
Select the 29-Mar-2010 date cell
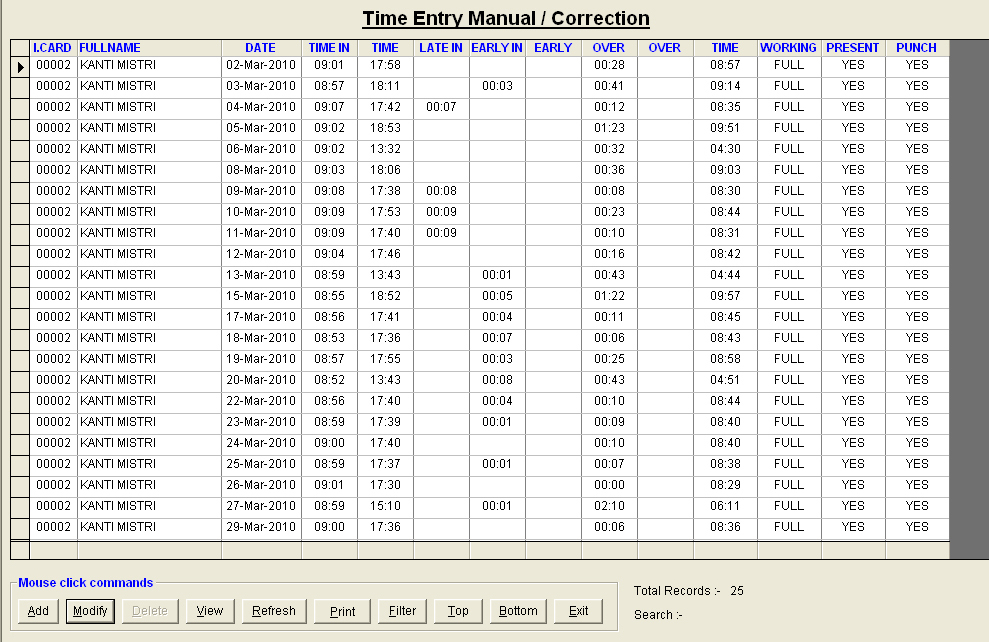(x=261, y=527)
